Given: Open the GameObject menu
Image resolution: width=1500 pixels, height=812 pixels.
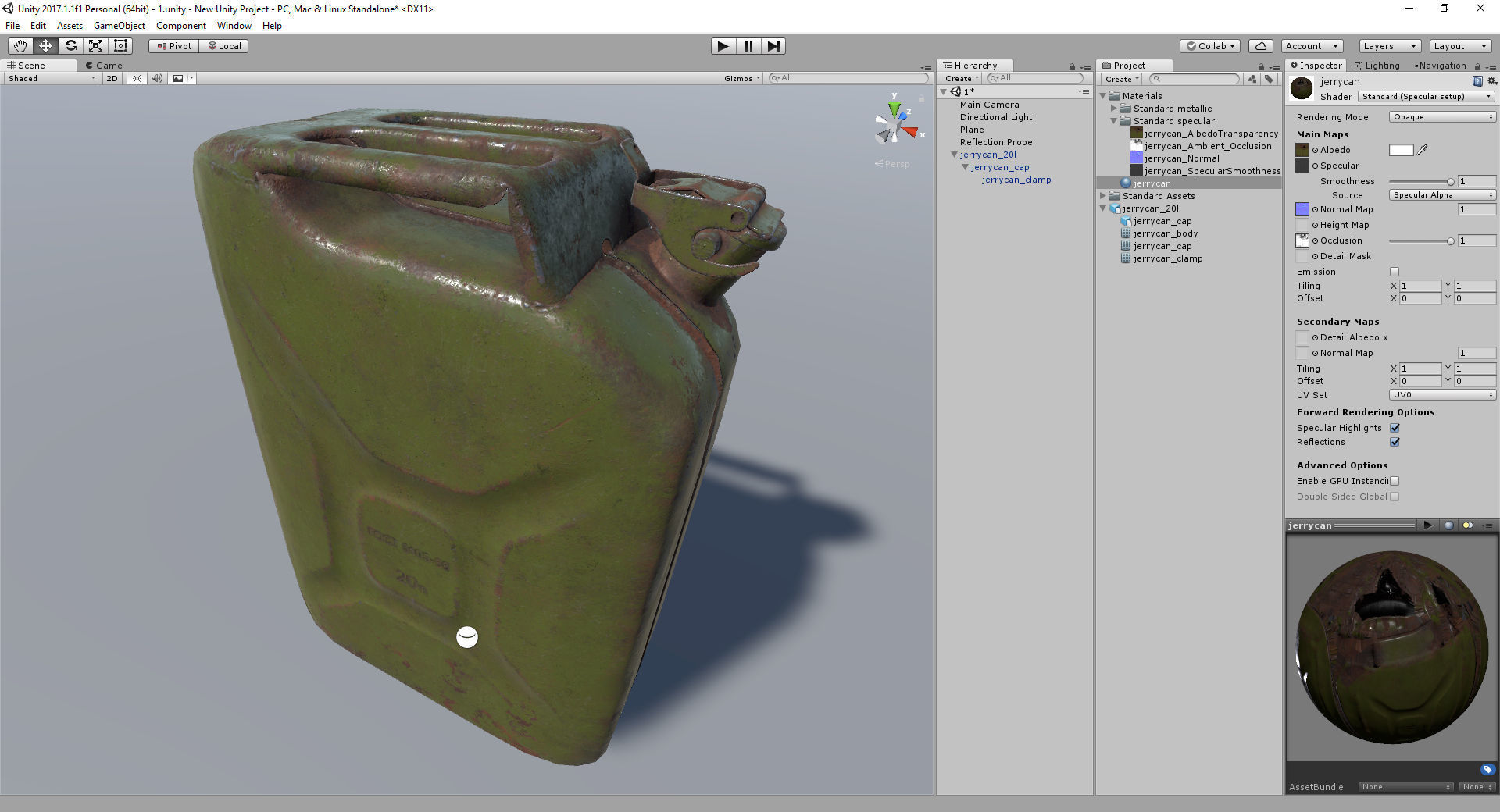Looking at the screenshot, I should point(120,26).
